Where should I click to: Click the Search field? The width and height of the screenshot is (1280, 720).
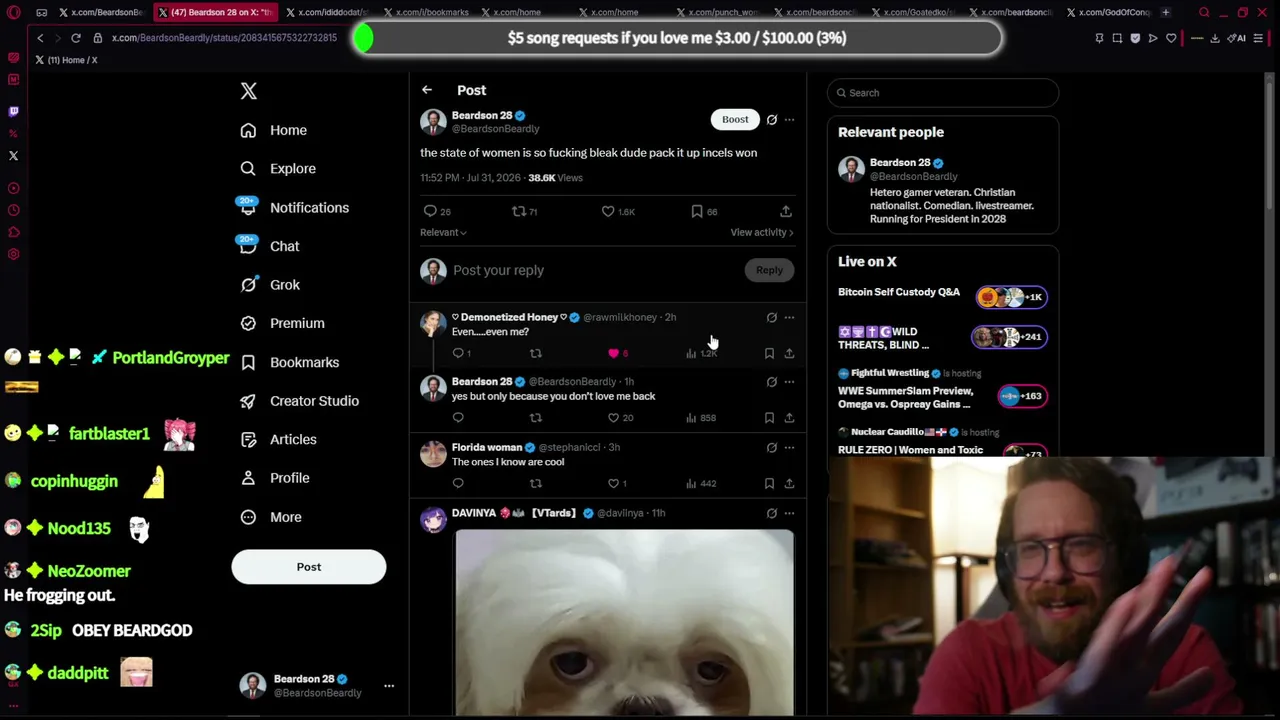[943, 93]
